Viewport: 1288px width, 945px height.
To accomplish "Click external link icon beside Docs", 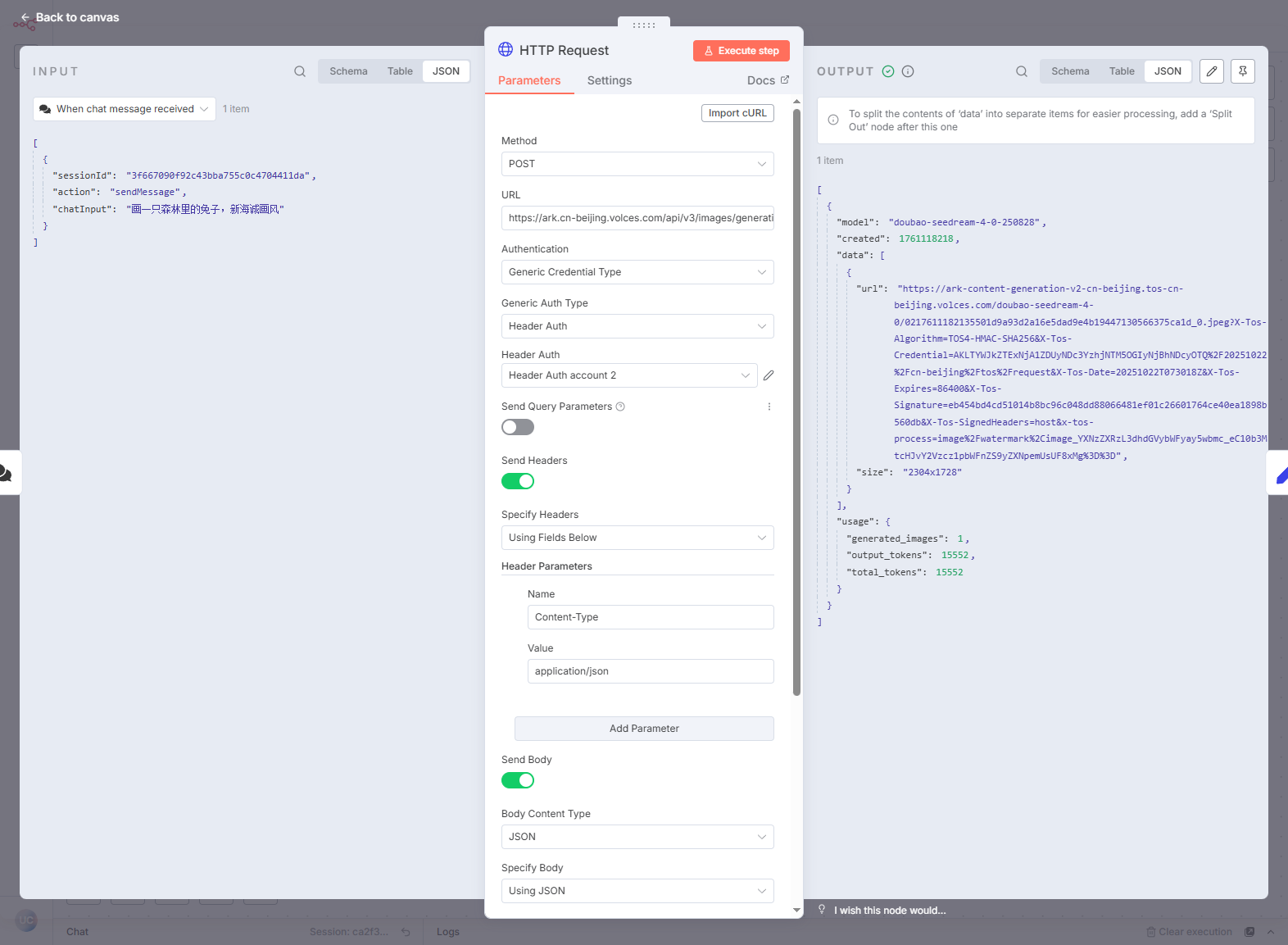I will 785,80.
